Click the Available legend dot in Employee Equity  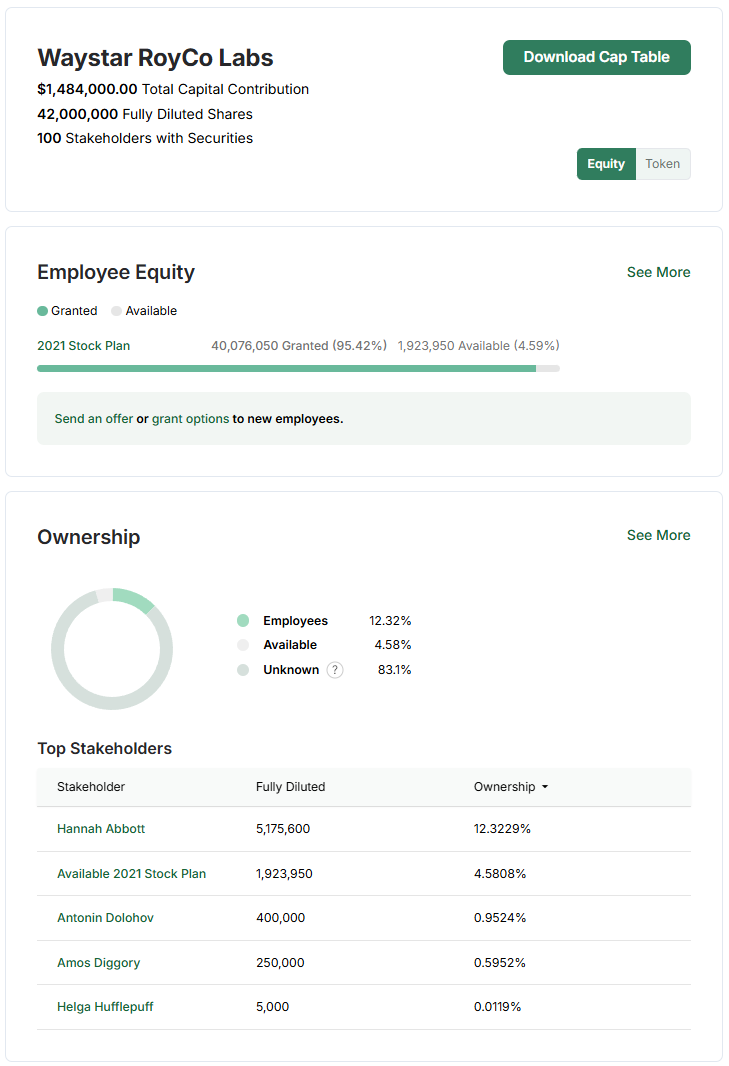point(116,311)
